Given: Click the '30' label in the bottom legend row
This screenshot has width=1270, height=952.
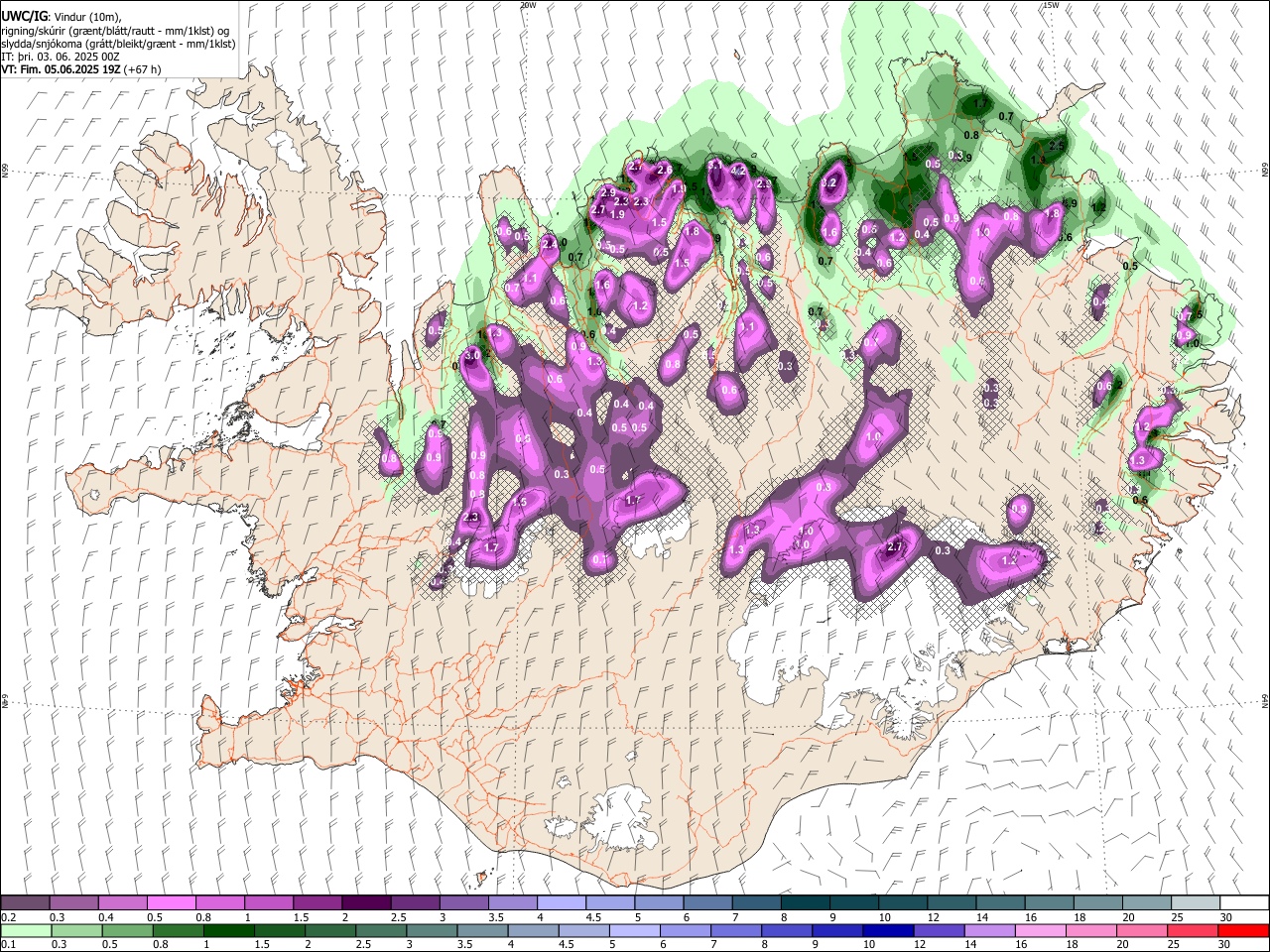Looking at the screenshot, I should click(1226, 945).
